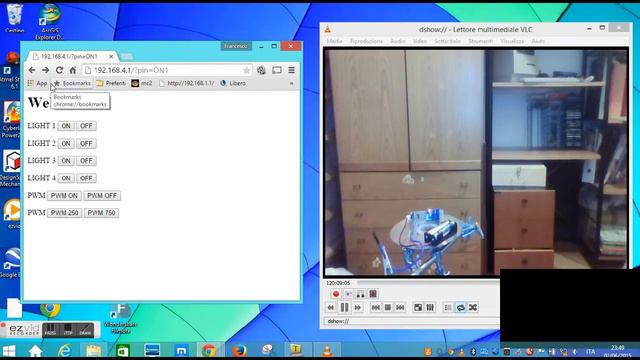Open VLC Video menu
The image size is (640, 360).
click(x=420, y=41)
